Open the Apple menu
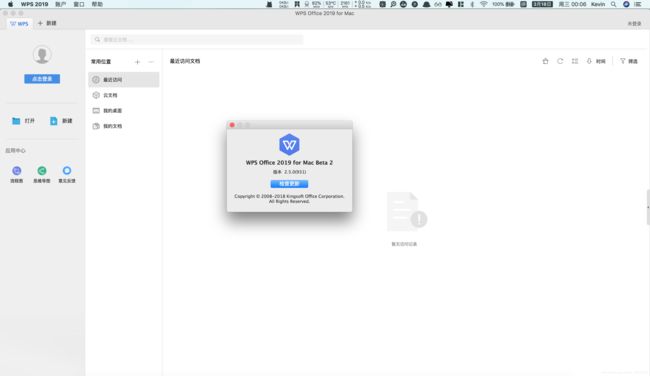 (x=10, y=4)
